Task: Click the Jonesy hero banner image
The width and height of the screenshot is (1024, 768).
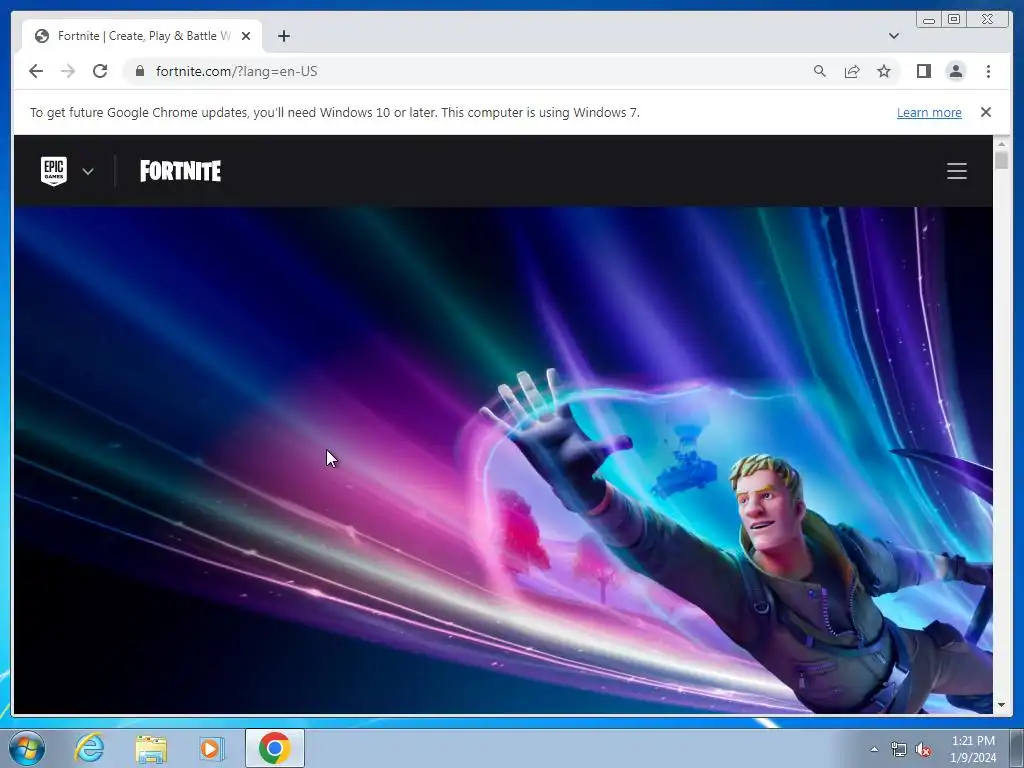Action: pos(503,460)
